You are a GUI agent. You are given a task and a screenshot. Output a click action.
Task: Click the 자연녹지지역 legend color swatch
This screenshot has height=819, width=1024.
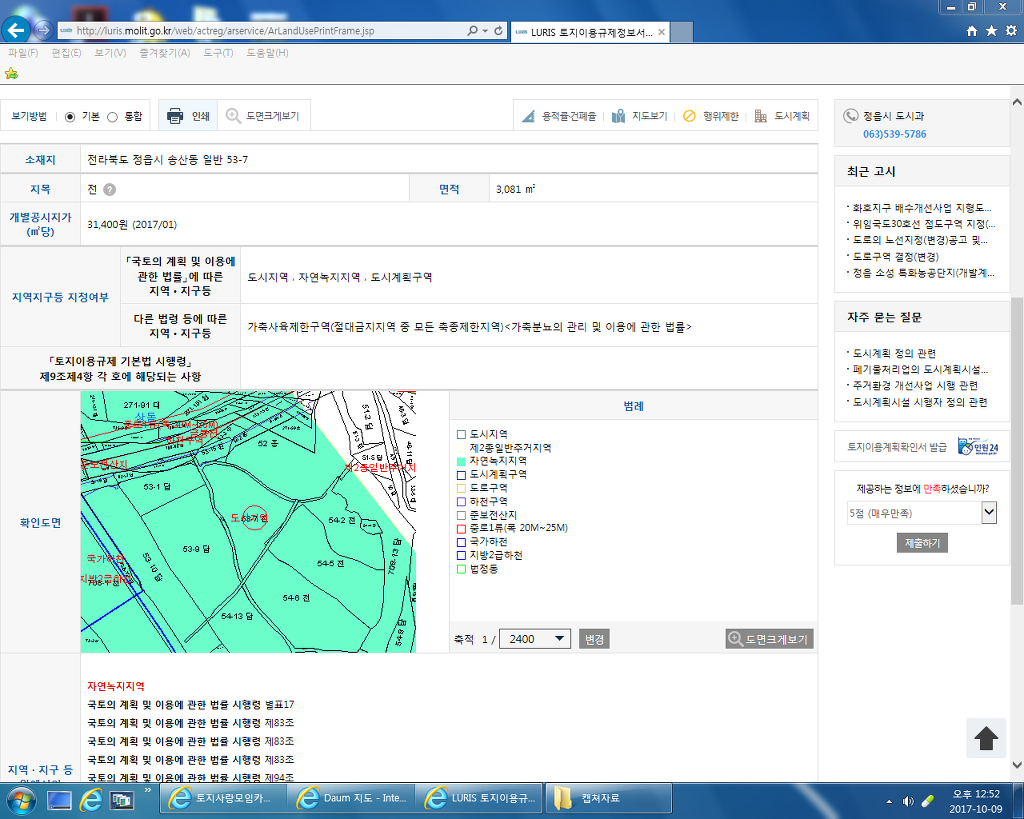[461, 461]
